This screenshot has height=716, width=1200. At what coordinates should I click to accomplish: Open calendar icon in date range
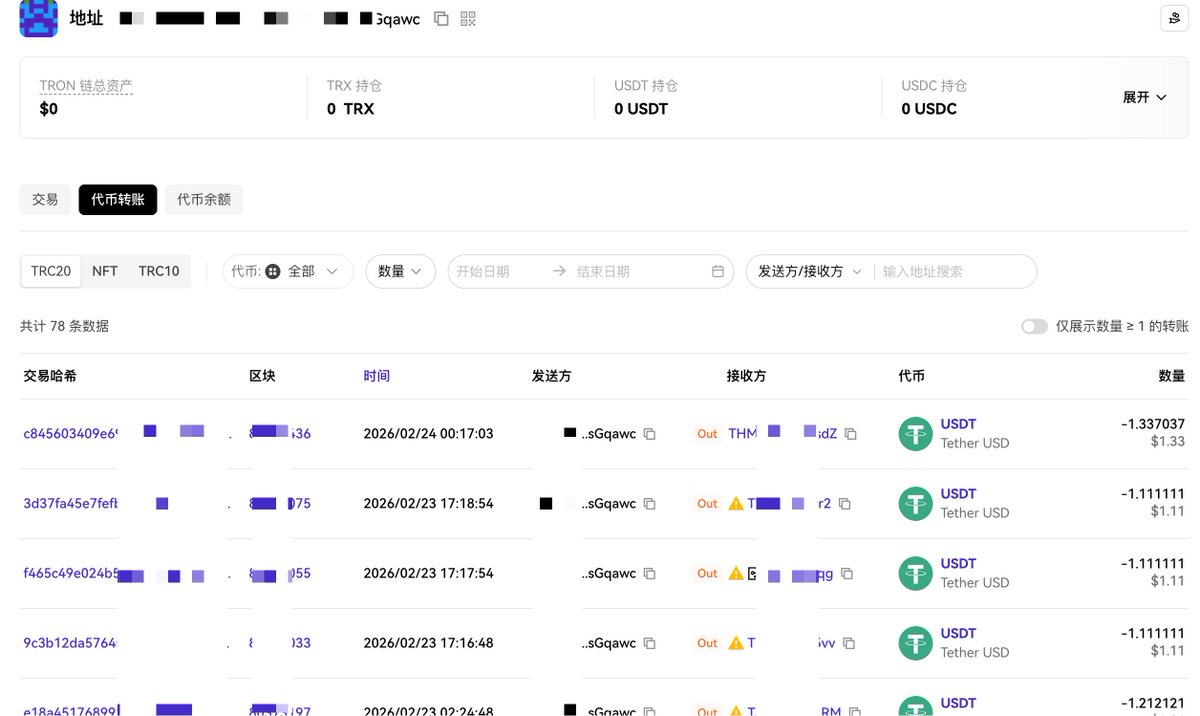(x=717, y=272)
